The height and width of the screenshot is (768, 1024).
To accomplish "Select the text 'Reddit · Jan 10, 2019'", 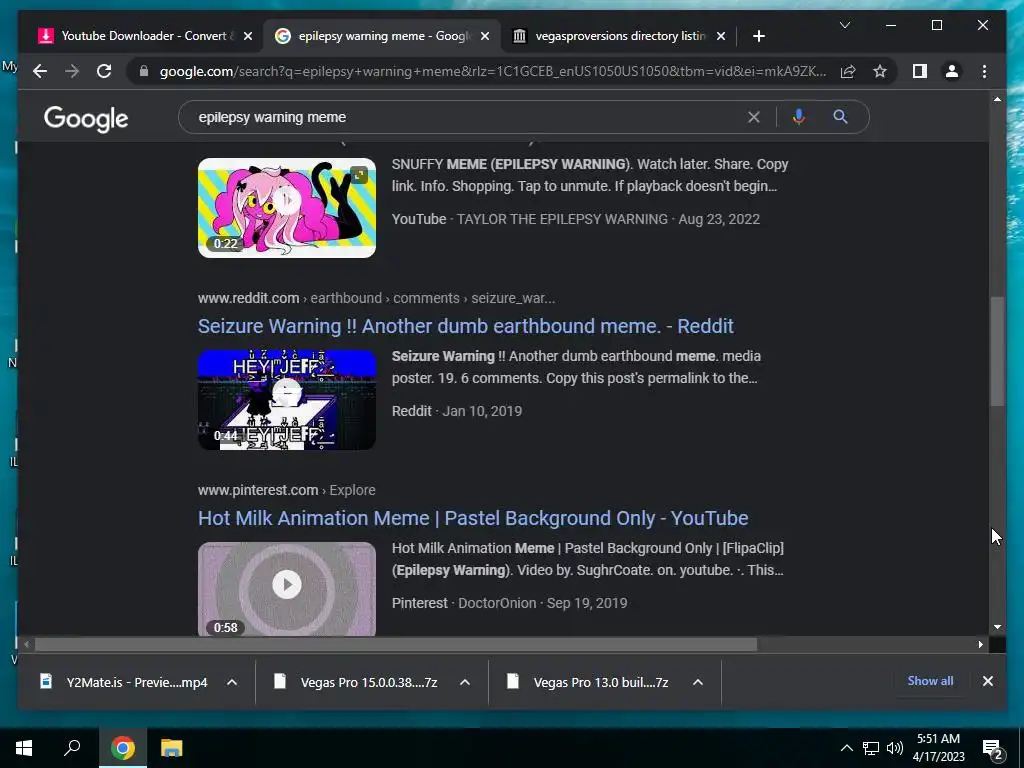I will (x=456, y=411).
